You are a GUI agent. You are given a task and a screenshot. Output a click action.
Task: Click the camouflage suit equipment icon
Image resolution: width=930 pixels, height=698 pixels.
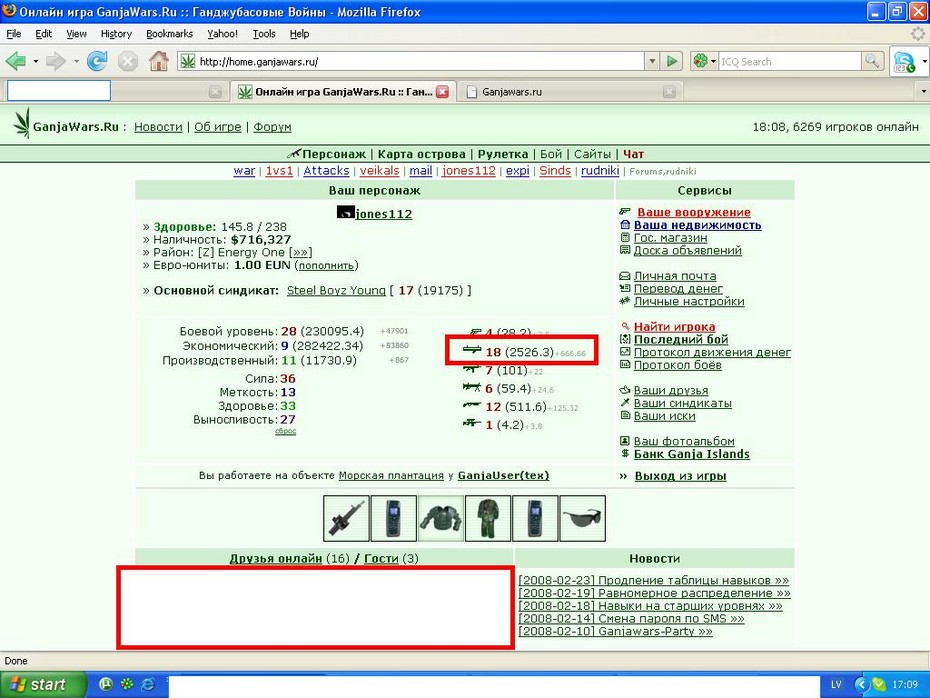(488, 519)
